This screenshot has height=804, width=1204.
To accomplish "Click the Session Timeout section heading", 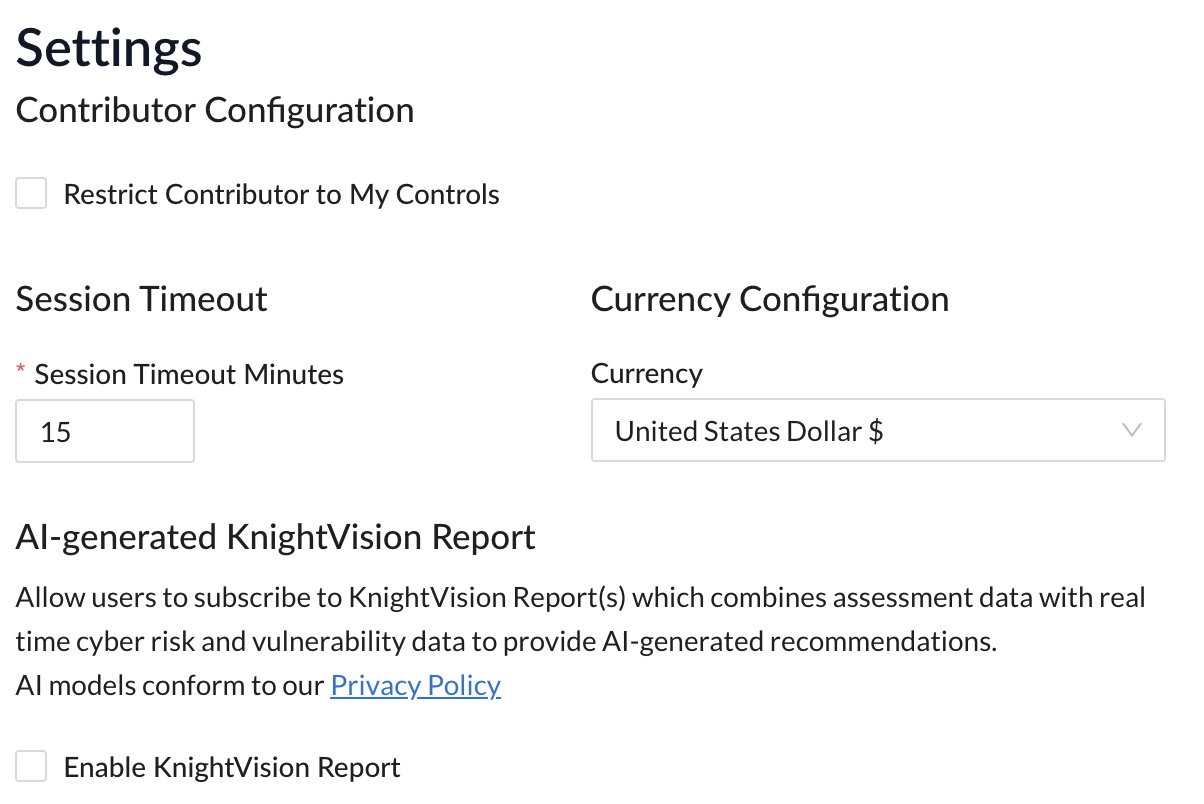I will coord(142,299).
